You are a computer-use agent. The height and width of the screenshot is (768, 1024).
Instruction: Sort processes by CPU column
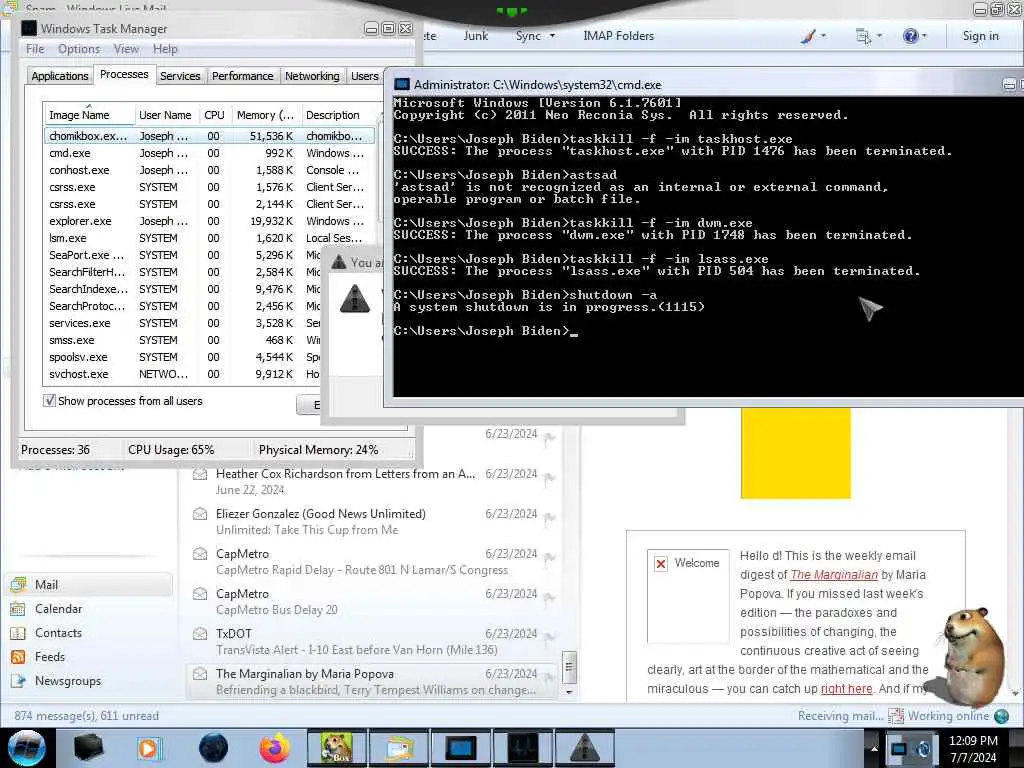tap(214, 114)
